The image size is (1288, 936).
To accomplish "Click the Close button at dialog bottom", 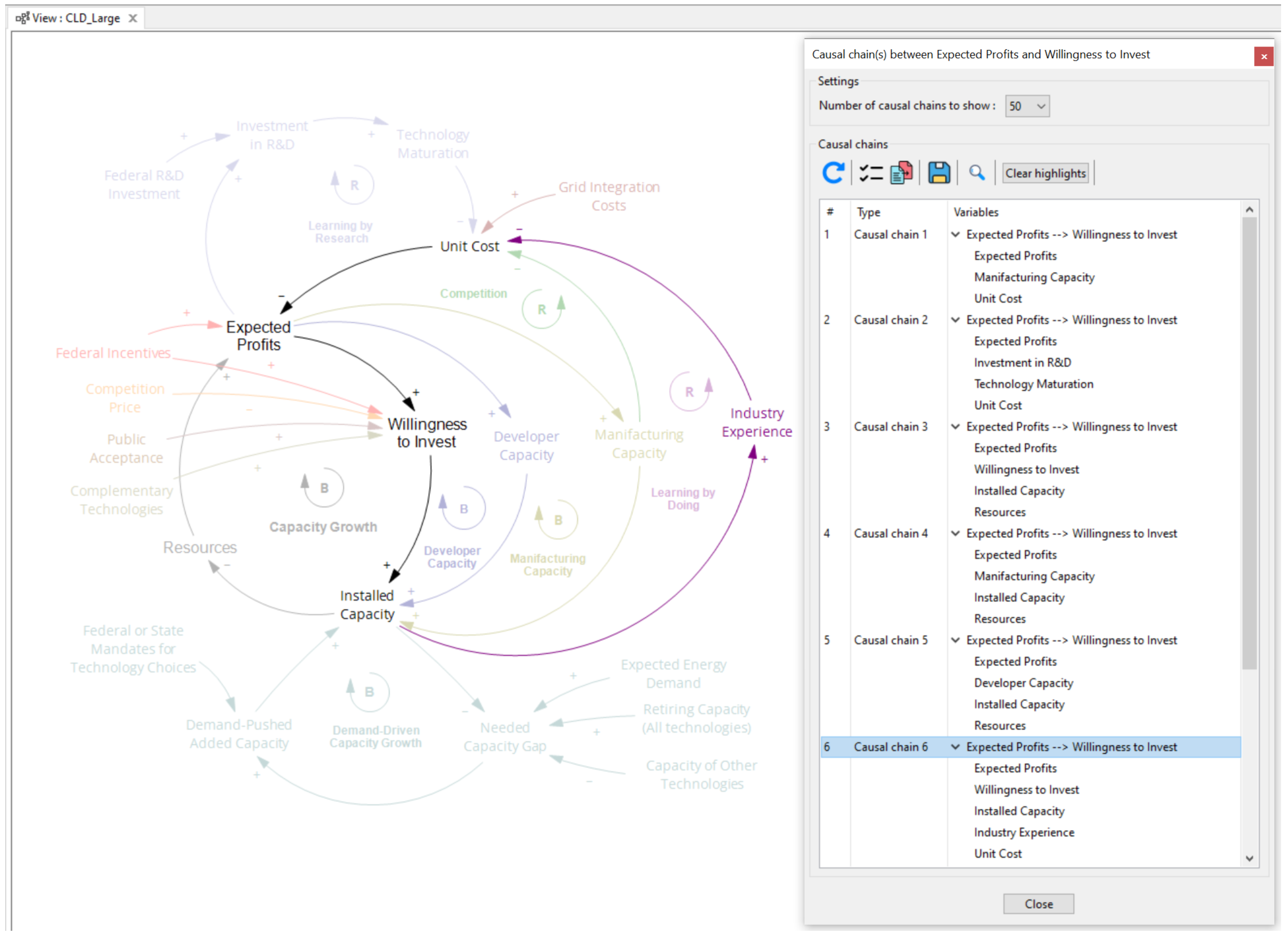I will [1038, 904].
